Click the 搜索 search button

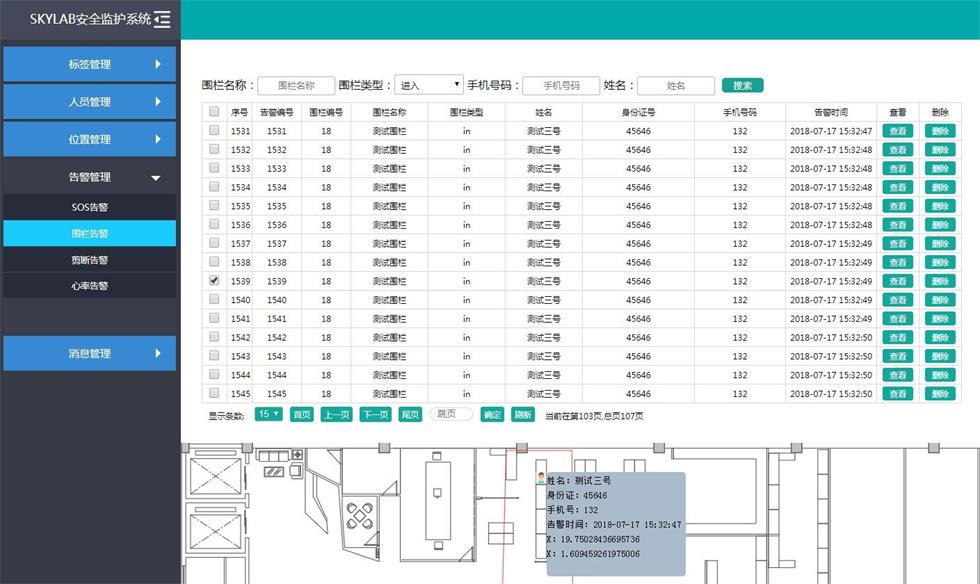pyautogui.click(x=741, y=84)
